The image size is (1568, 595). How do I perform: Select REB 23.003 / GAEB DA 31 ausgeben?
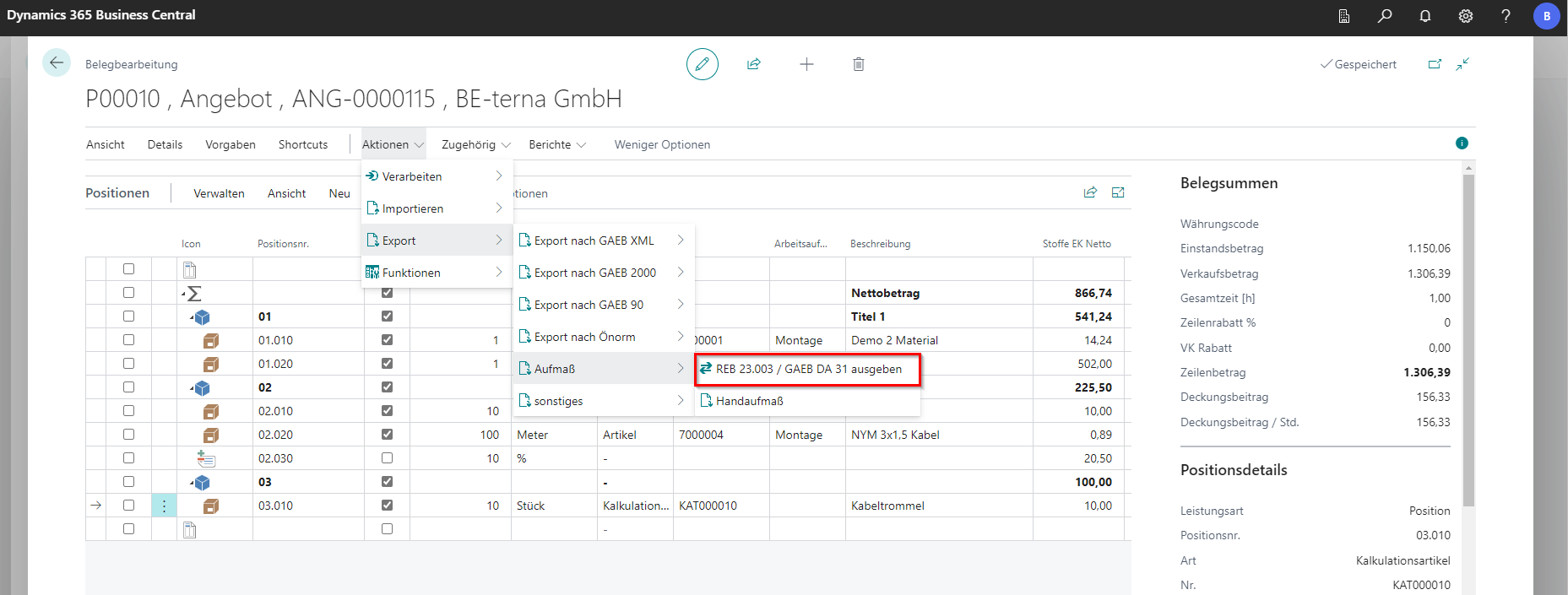tap(808, 369)
